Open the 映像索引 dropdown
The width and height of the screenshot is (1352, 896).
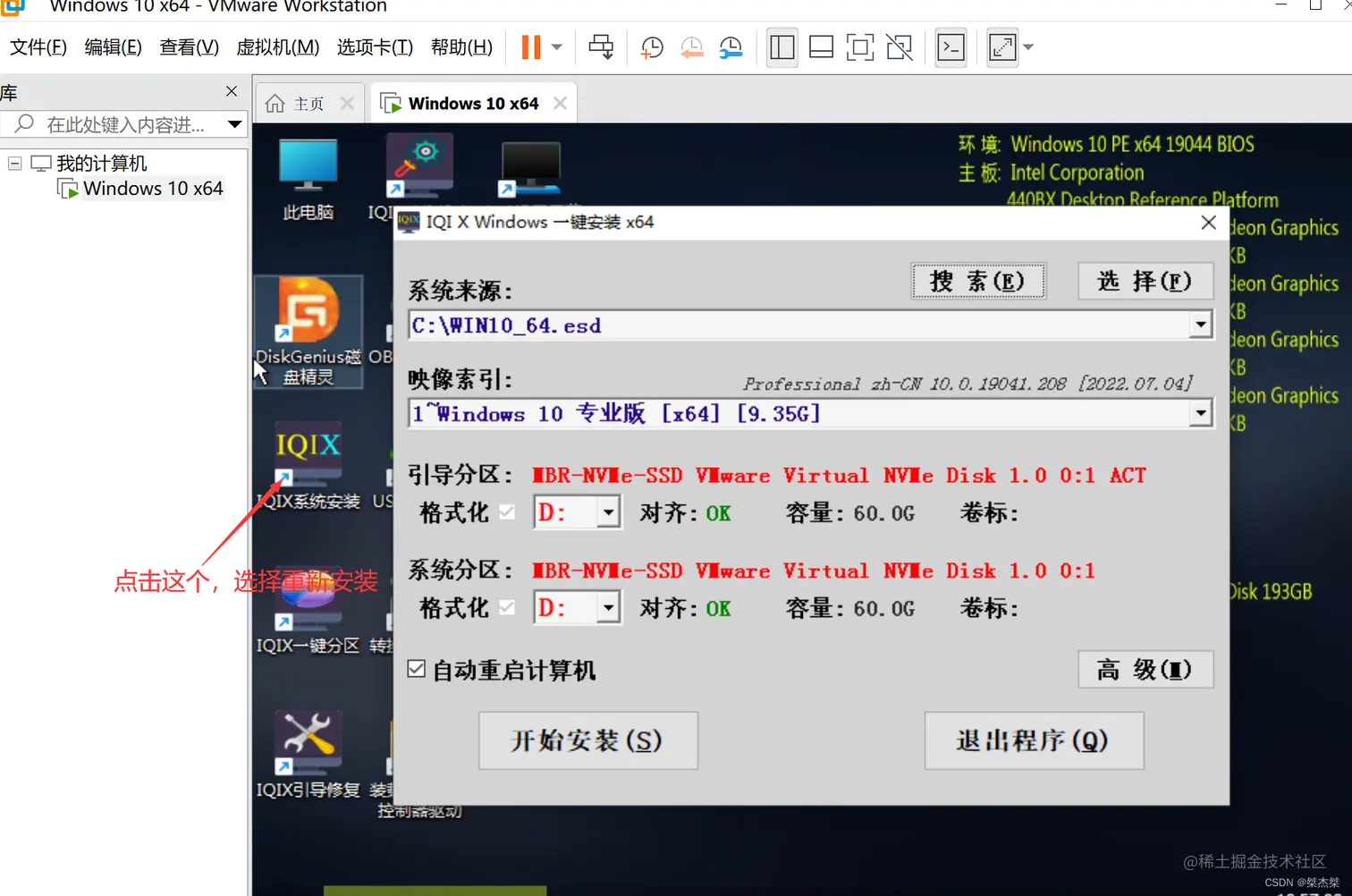click(x=1201, y=413)
